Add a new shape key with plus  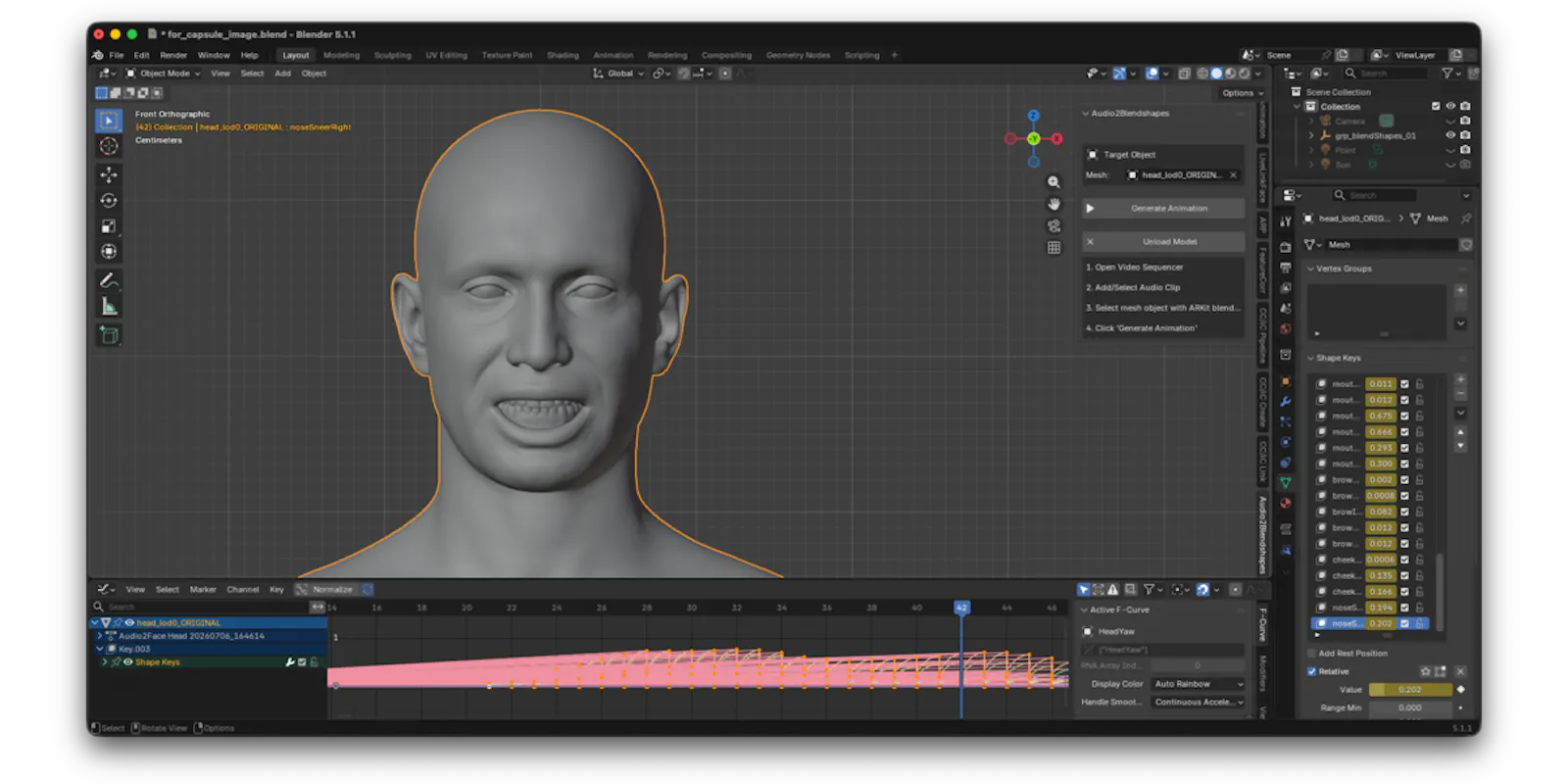point(1460,379)
